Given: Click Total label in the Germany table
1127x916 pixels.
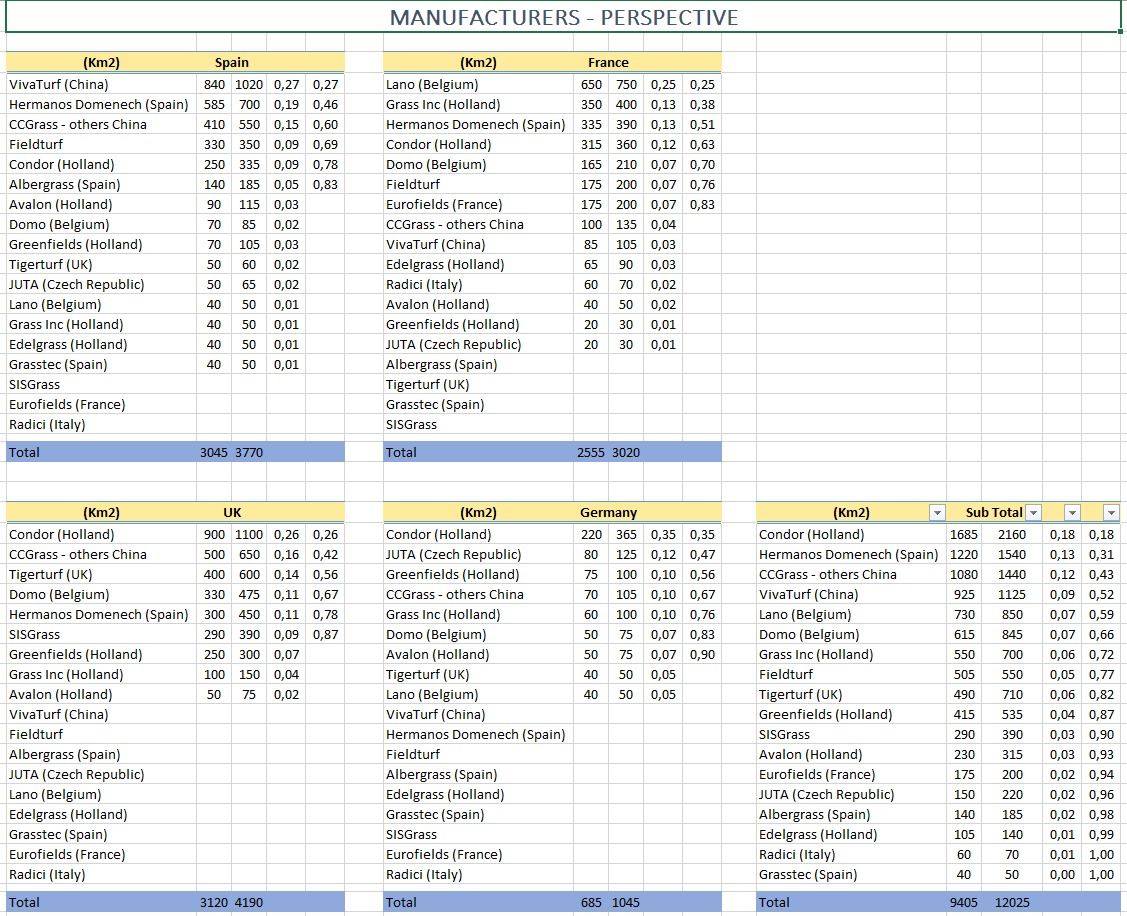Looking at the screenshot, I should tap(401, 902).
